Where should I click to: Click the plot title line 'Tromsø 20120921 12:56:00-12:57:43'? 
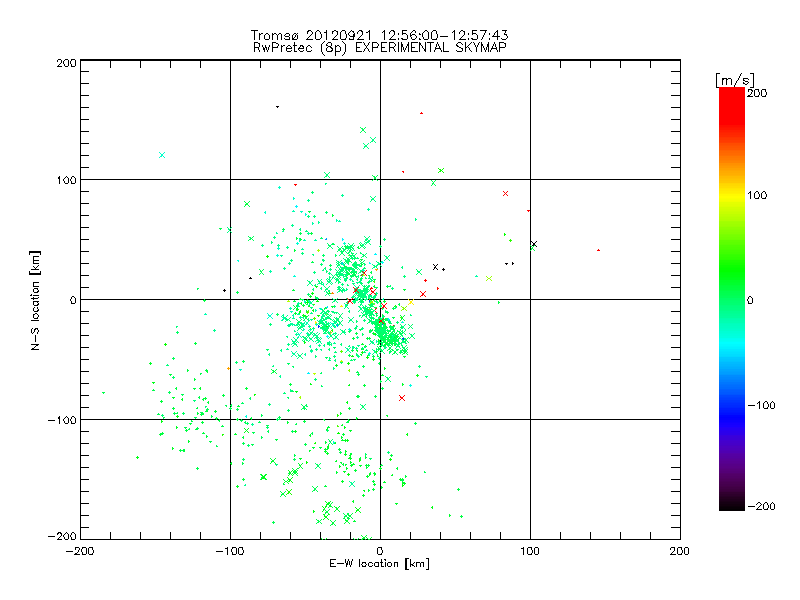[x=379, y=35]
